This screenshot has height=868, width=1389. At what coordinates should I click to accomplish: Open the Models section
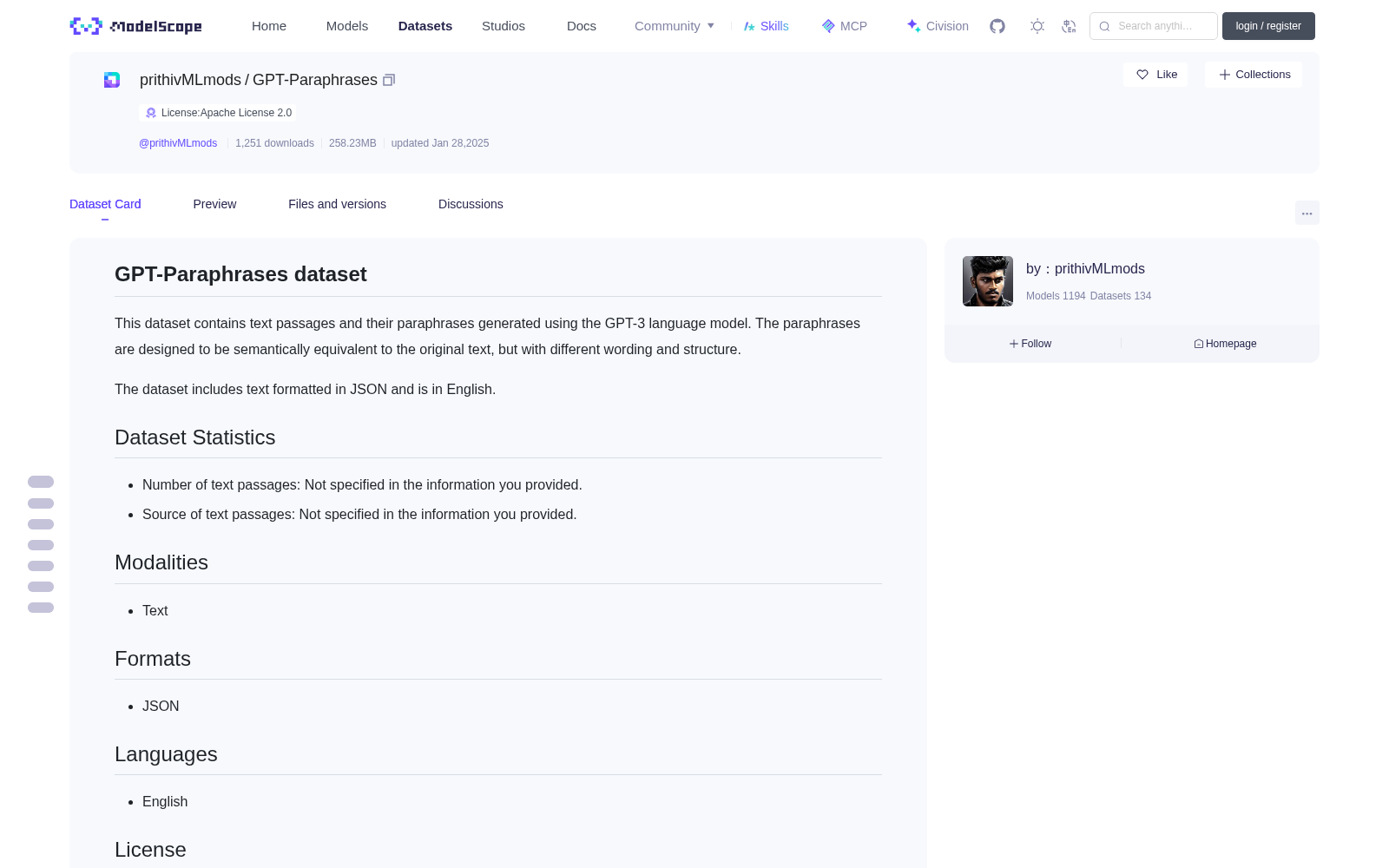(x=347, y=26)
